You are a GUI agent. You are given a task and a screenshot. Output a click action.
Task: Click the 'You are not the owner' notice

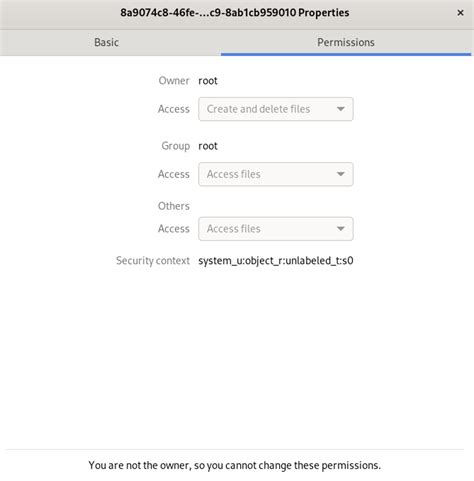[235, 465]
